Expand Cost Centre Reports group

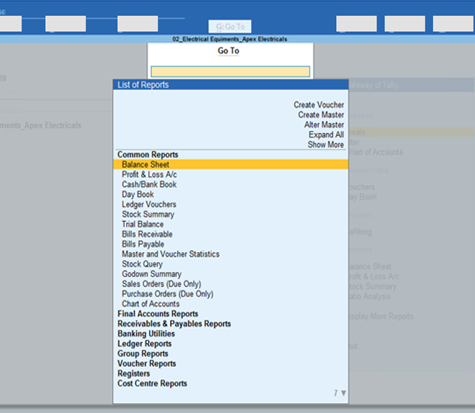152,384
